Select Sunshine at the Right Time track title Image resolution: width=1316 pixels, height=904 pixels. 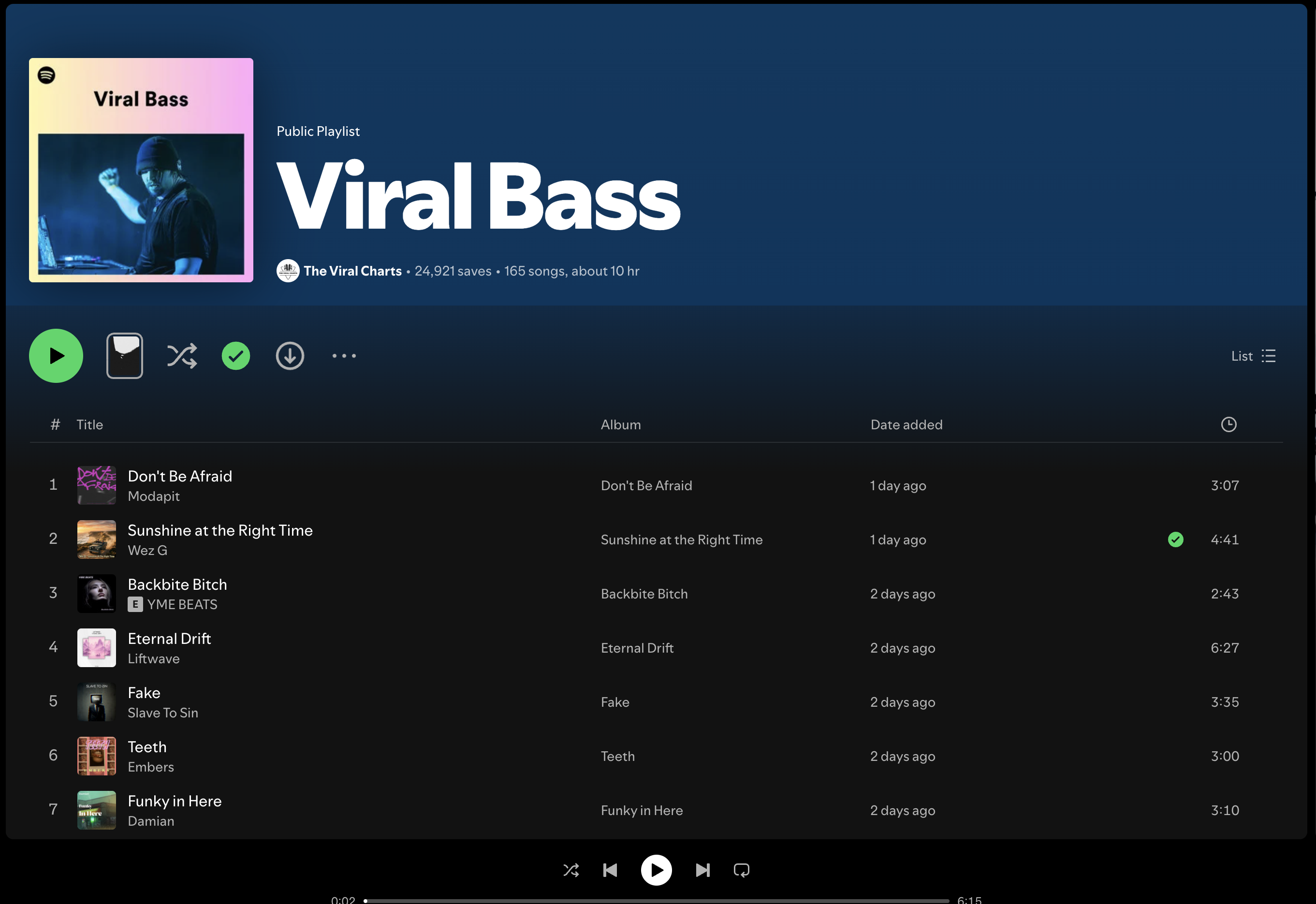[220, 530]
